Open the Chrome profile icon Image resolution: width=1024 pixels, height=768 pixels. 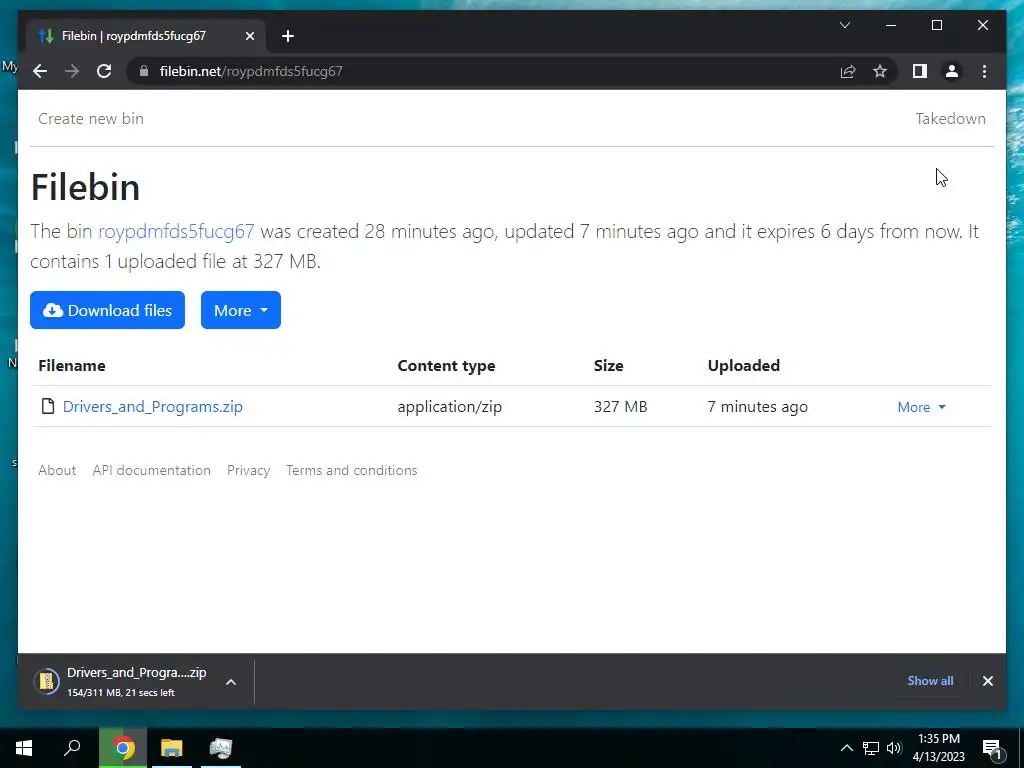click(x=952, y=71)
